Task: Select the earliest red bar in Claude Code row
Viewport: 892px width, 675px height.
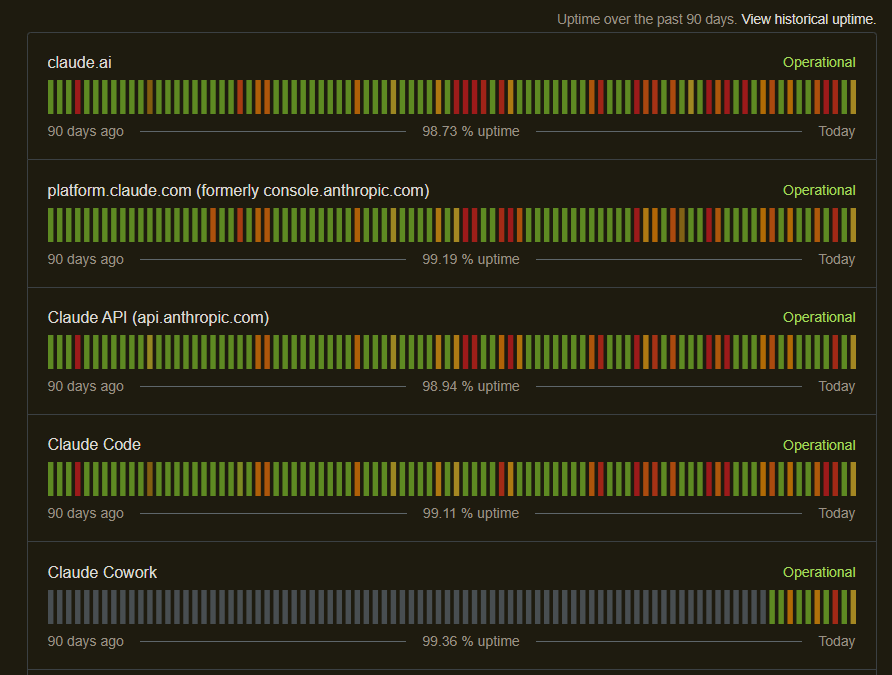Action: point(78,479)
